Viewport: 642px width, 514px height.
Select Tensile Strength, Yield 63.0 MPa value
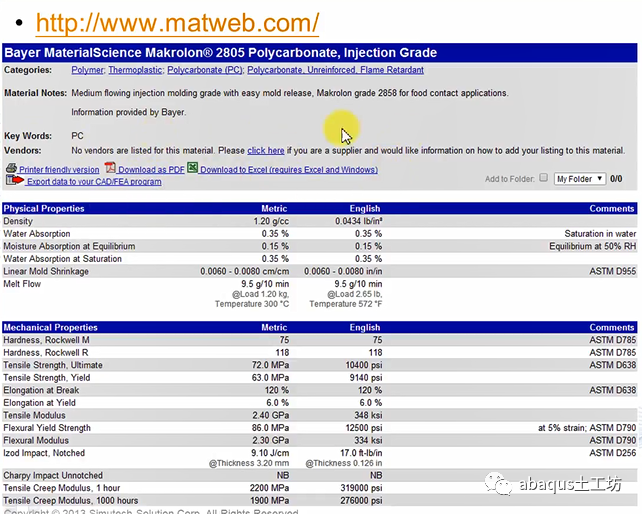tap(270, 378)
